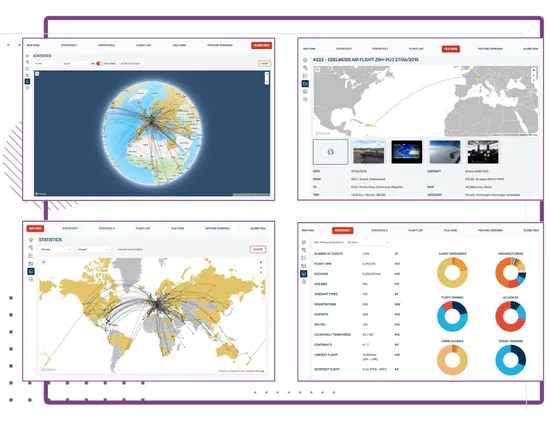Image resolution: width=550 pixels, height=427 pixels.
Task: Toggle the include future flights option in the globe panel
Action: (x=130, y=64)
